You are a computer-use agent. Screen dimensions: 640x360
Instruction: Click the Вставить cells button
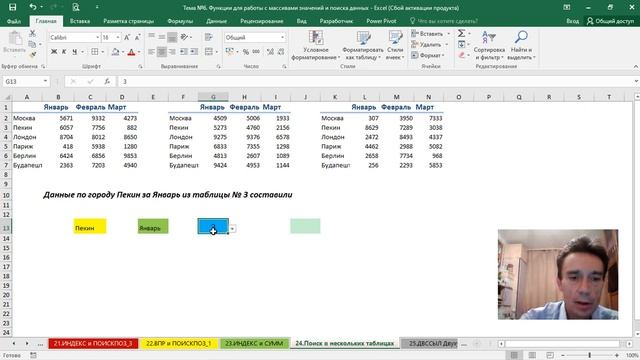point(431,33)
